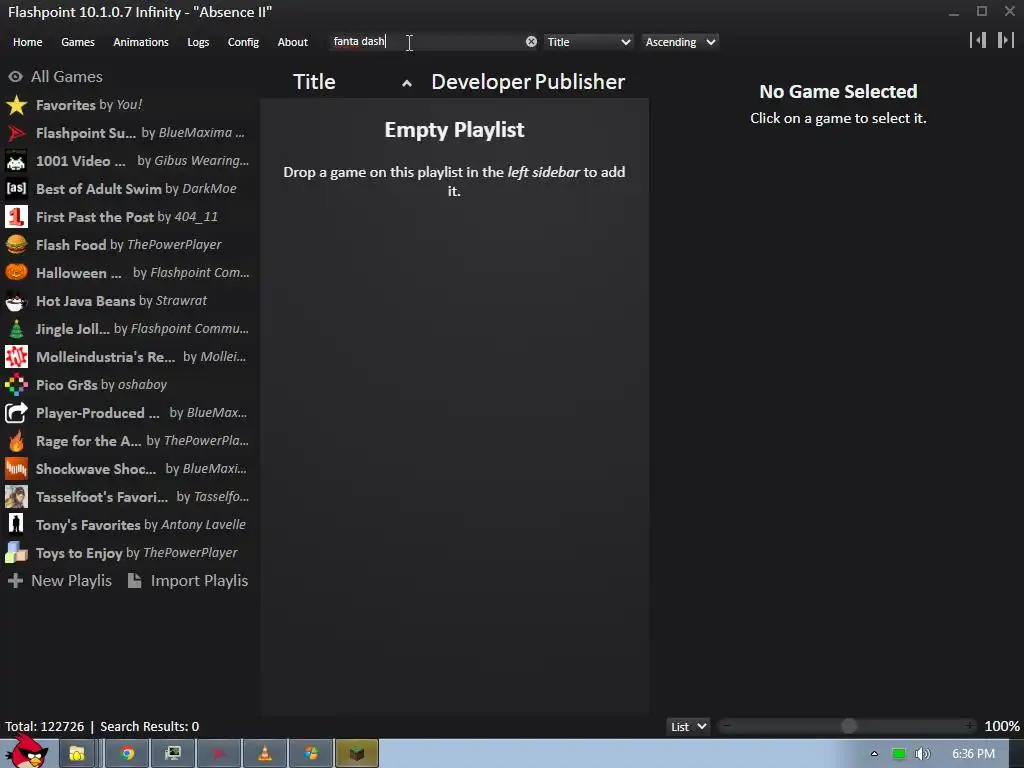Image resolution: width=1024 pixels, height=768 pixels.
Task: Click Import Playlist button
Action: (x=188, y=581)
